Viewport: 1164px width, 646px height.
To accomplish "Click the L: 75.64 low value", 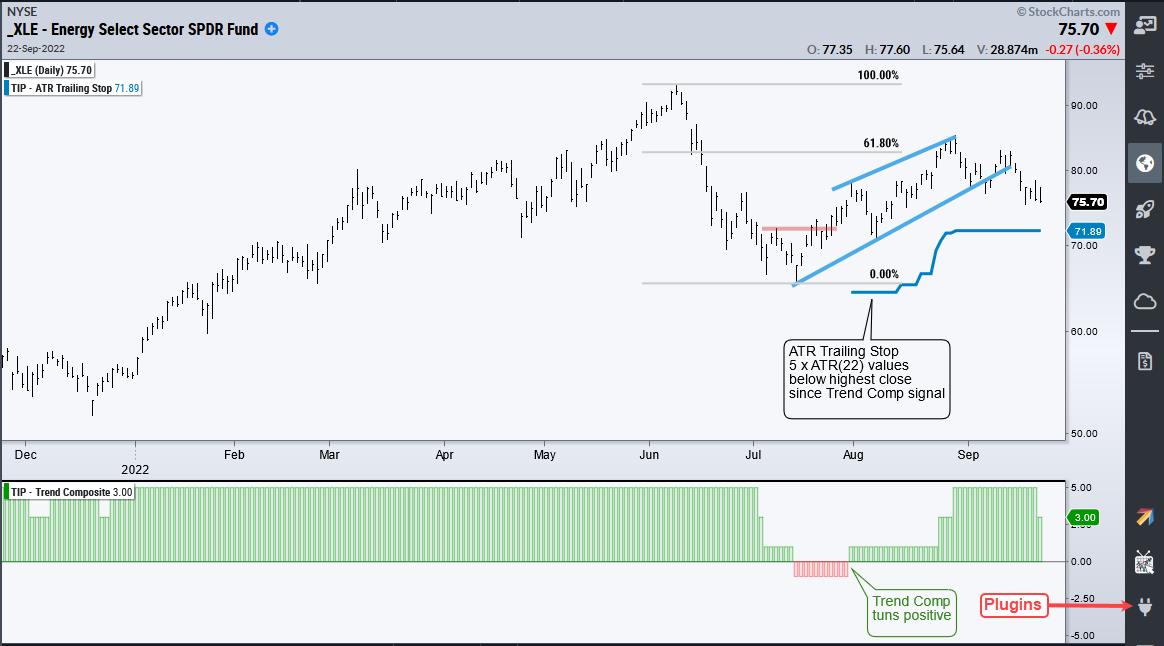I will tap(943, 50).
